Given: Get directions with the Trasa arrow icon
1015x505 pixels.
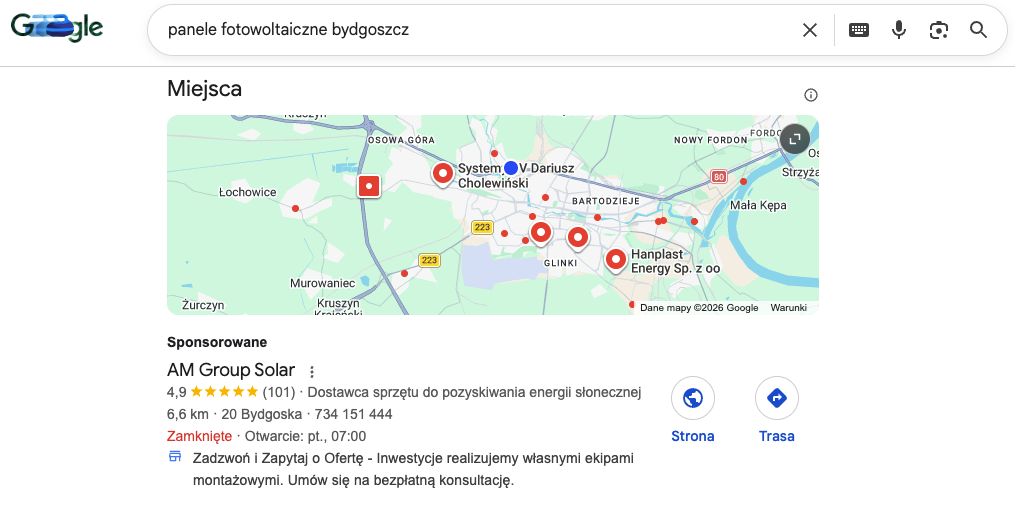Looking at the screenshot, I should 777,398.
